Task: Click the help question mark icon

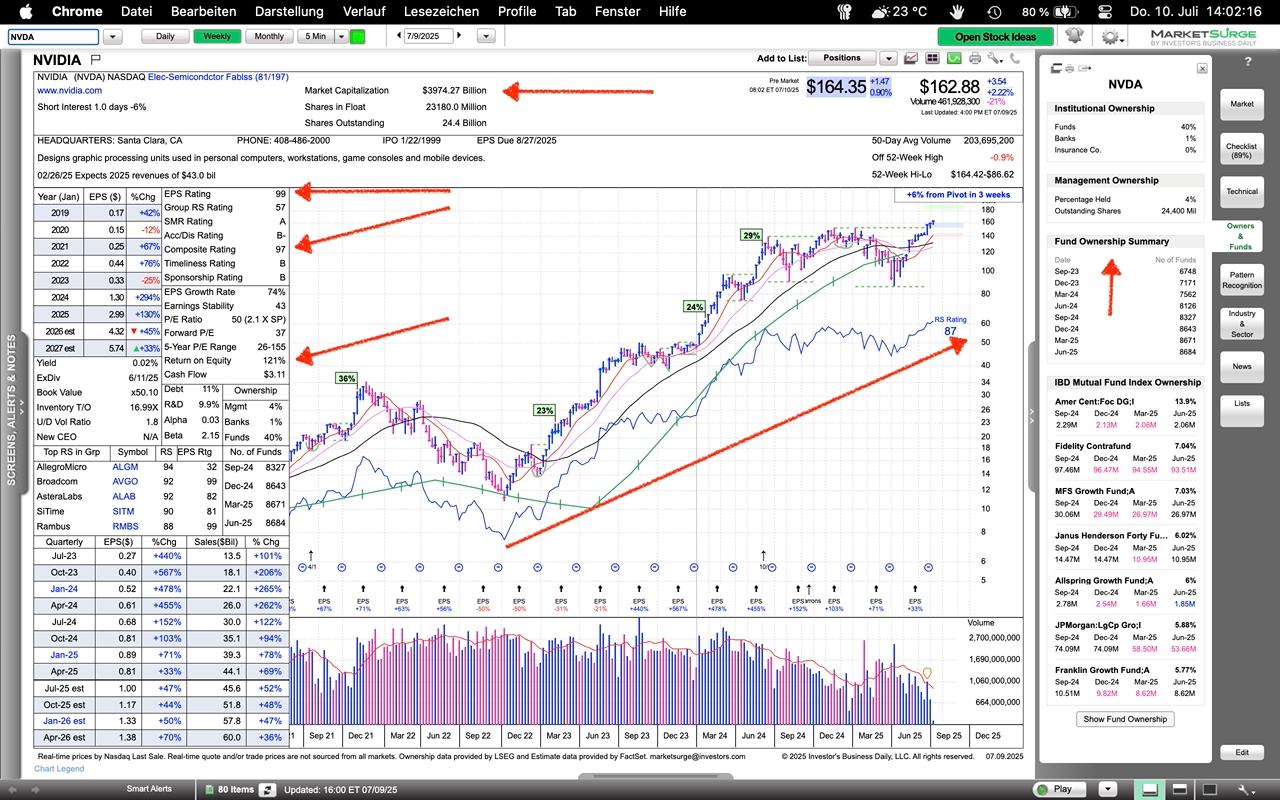Action: coord(1247,62)
